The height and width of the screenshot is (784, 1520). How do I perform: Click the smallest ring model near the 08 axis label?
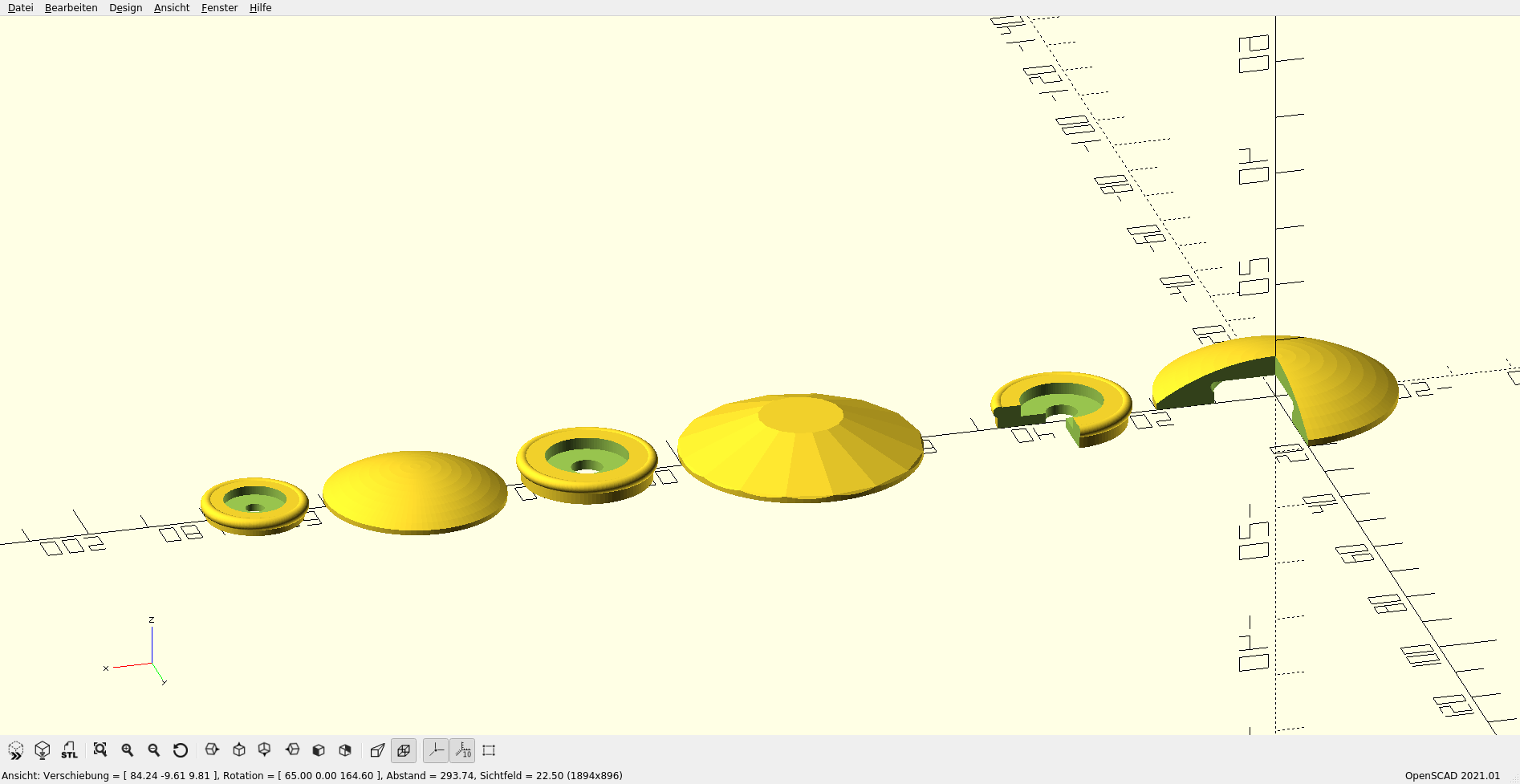(x=254, y=506)
